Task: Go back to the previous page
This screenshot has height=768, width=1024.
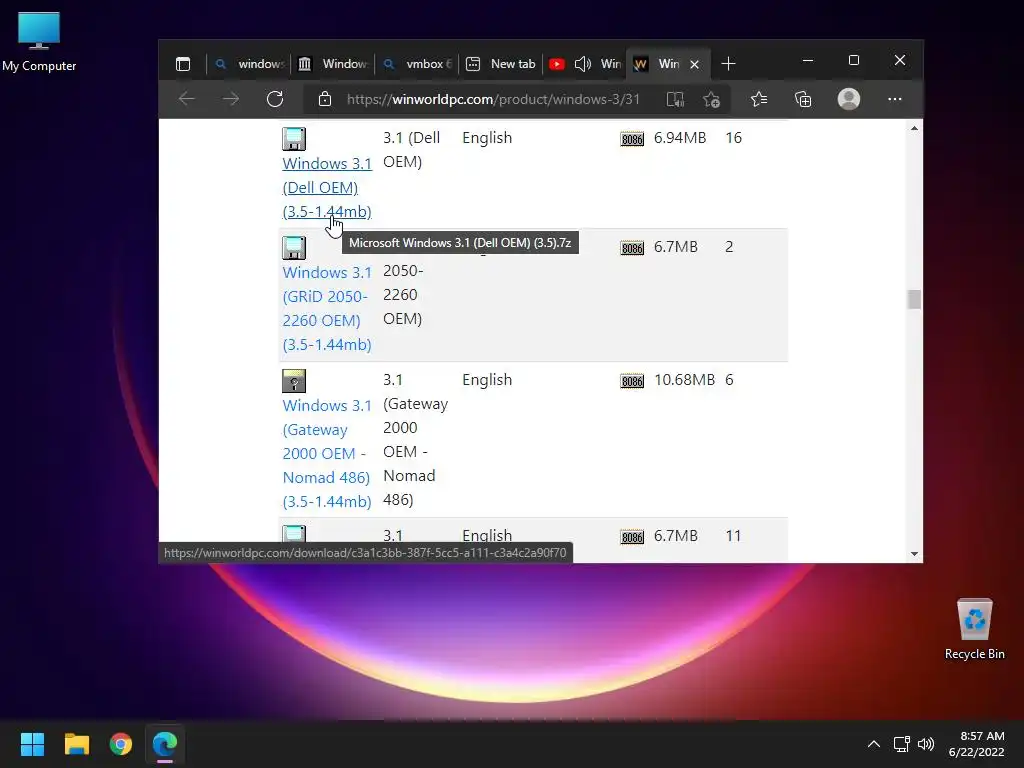Action: point(187,99)
